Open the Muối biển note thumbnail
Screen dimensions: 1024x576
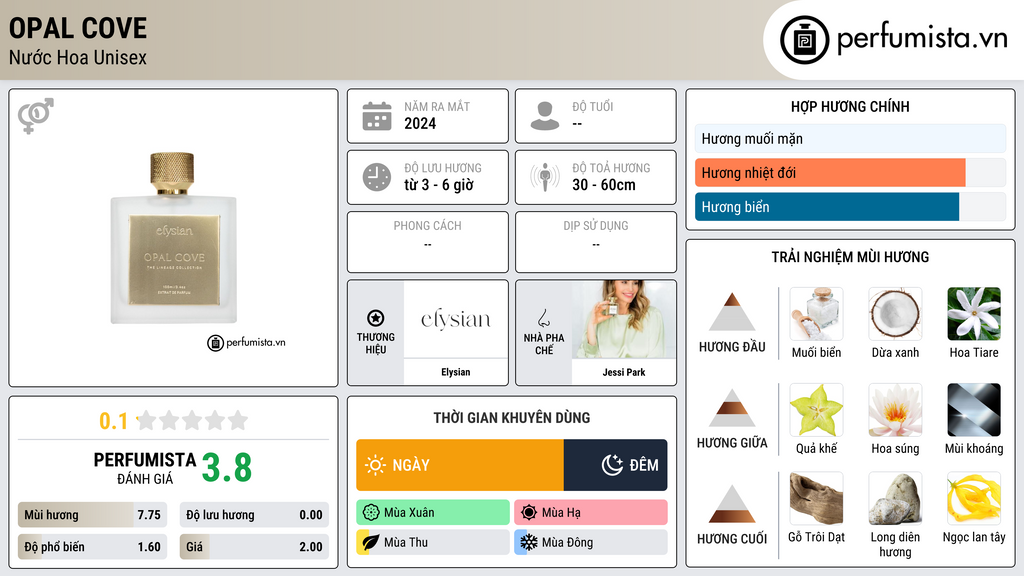[816, 314]
